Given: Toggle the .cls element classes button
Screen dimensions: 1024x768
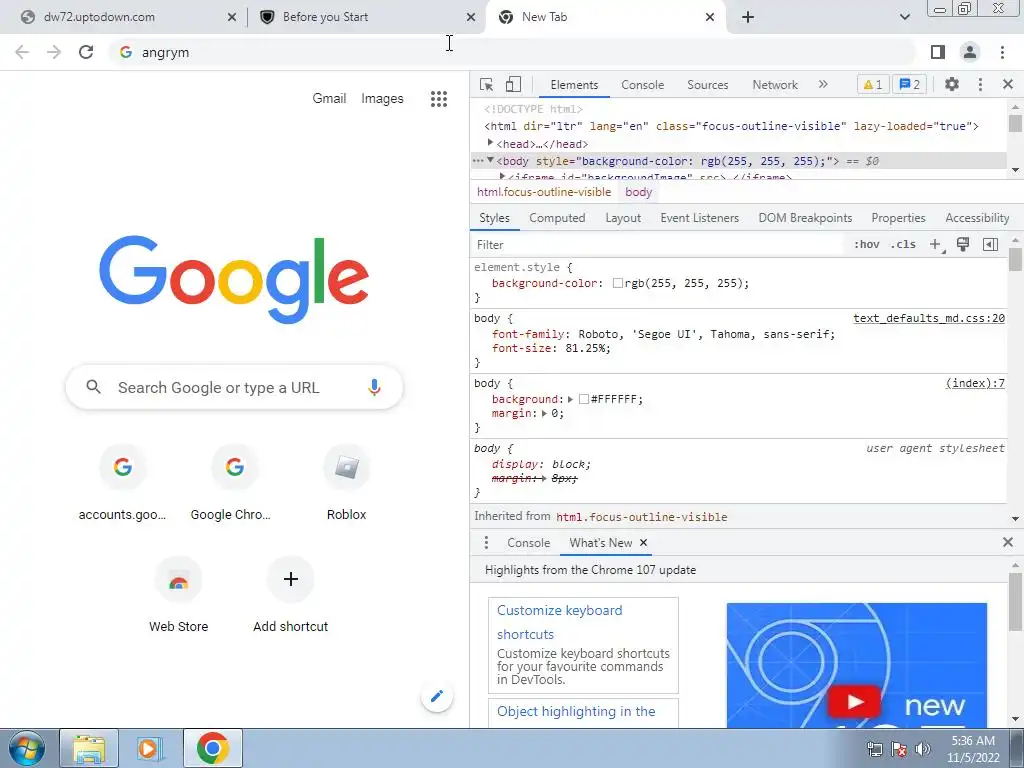Looking at the screenshot, I should [x=903, y=244].
